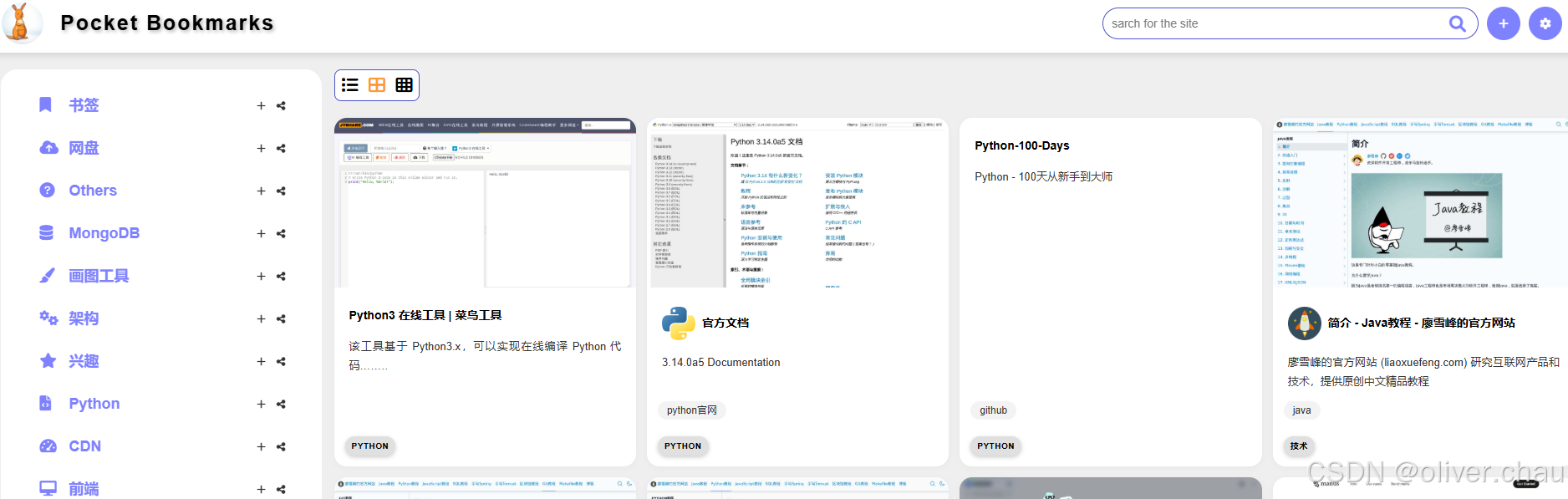Click the kangaroo logo icon
Screen dimensions: 1568x499
pyautogui.click(x=22, y=23)
